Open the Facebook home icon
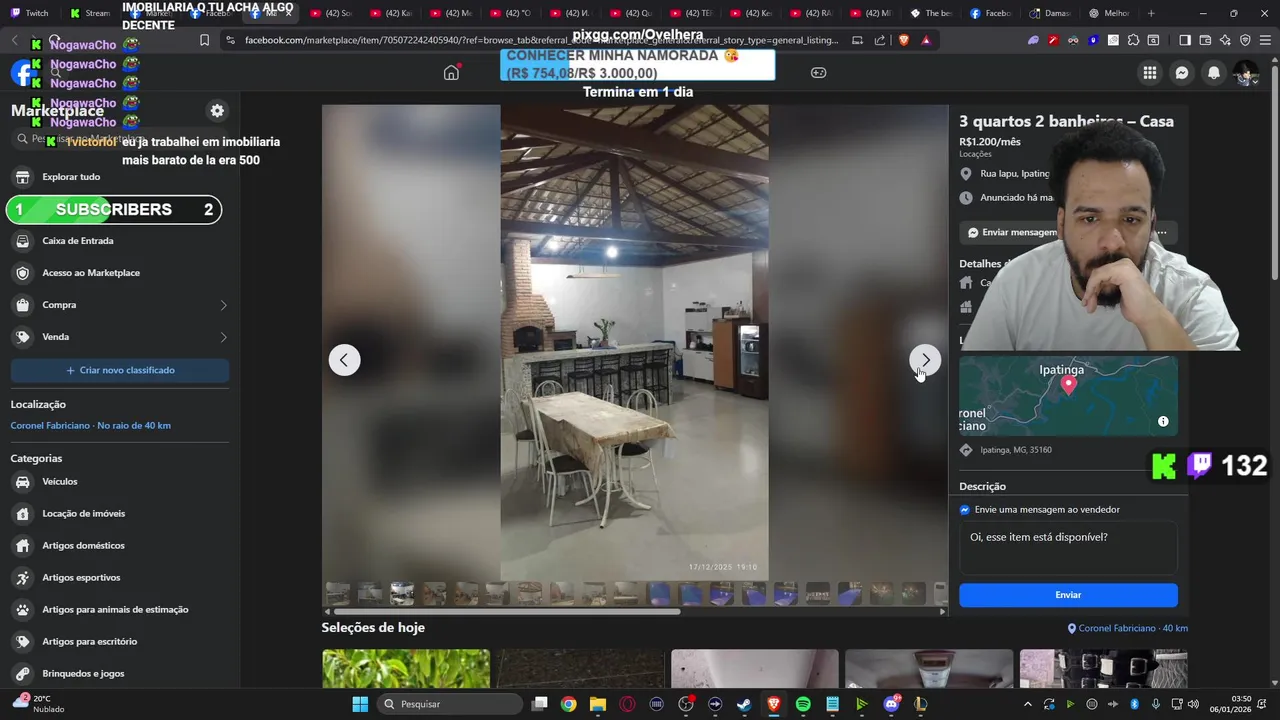Viewport: 1280px width, 720px height. 451,72
